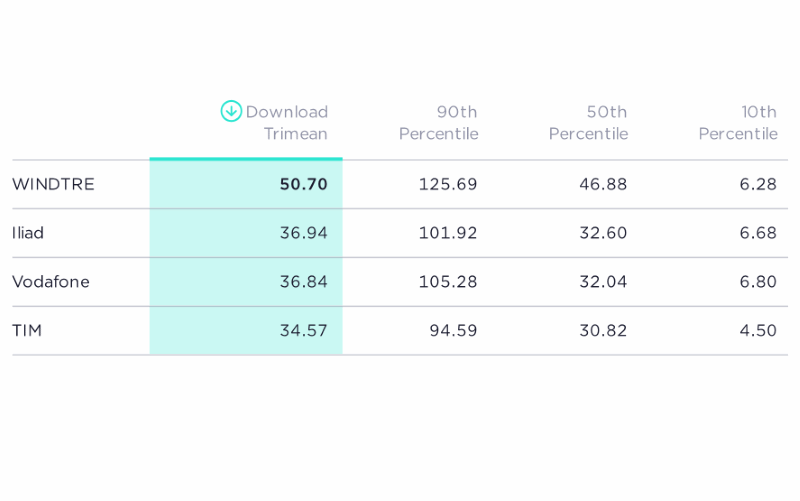Select Iliad's 36.94 trimean cell
The image size is (800, 501).
(303, 233)
